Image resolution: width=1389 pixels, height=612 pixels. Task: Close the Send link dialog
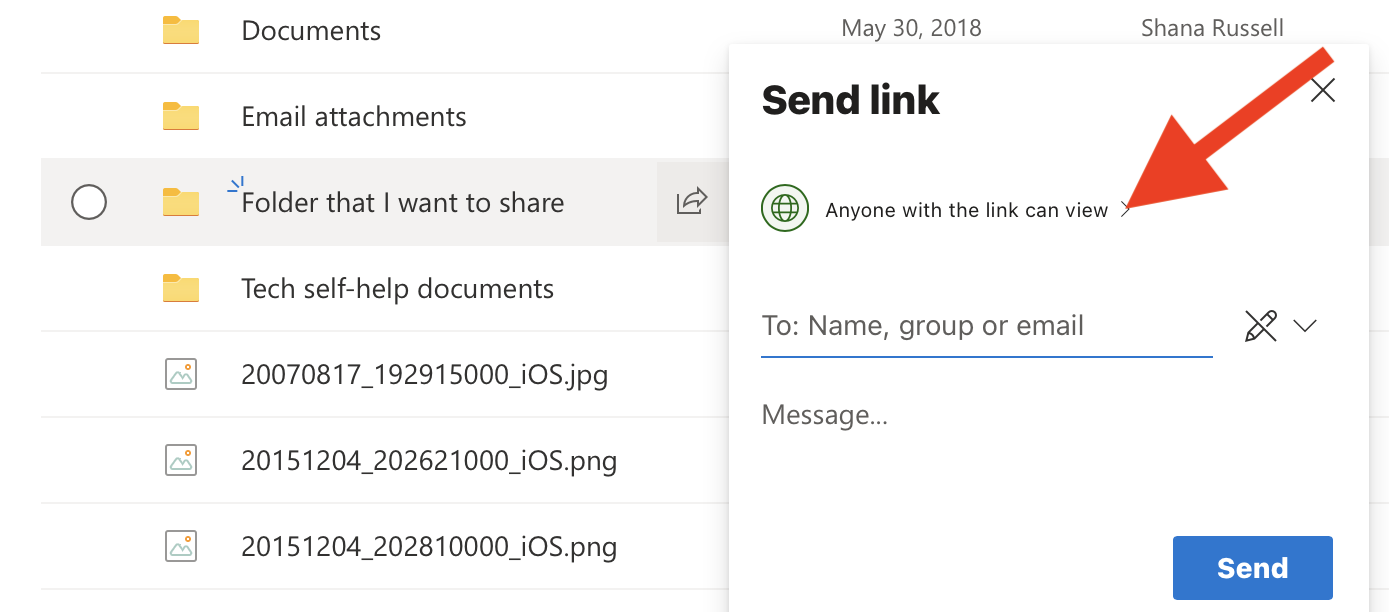pyautogui.click(x=1323, y=91)
